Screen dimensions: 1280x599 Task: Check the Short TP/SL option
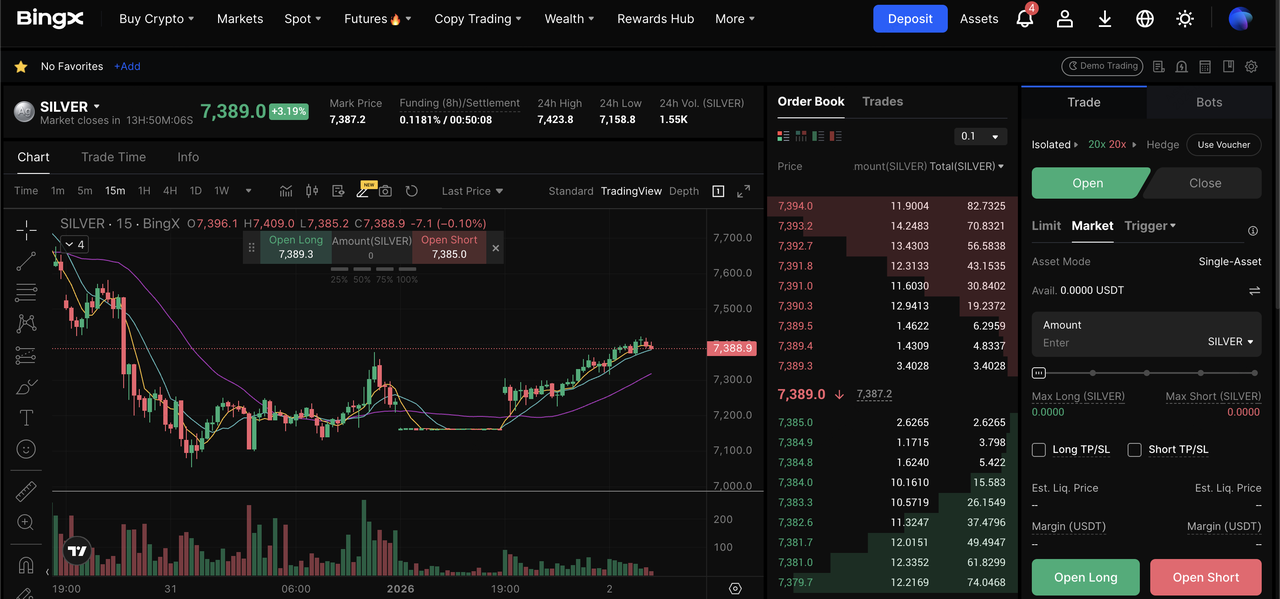1135,450
